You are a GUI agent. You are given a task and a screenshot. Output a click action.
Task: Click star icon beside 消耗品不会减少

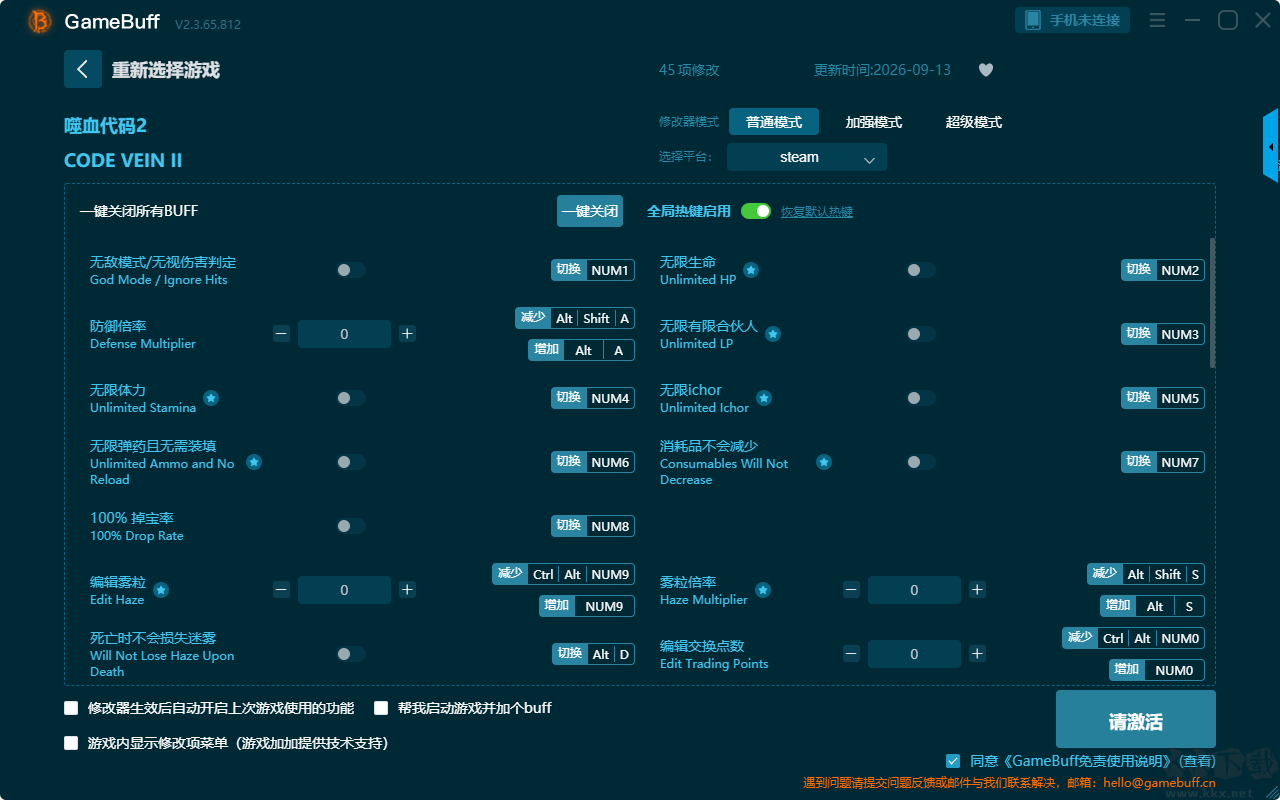824,462
